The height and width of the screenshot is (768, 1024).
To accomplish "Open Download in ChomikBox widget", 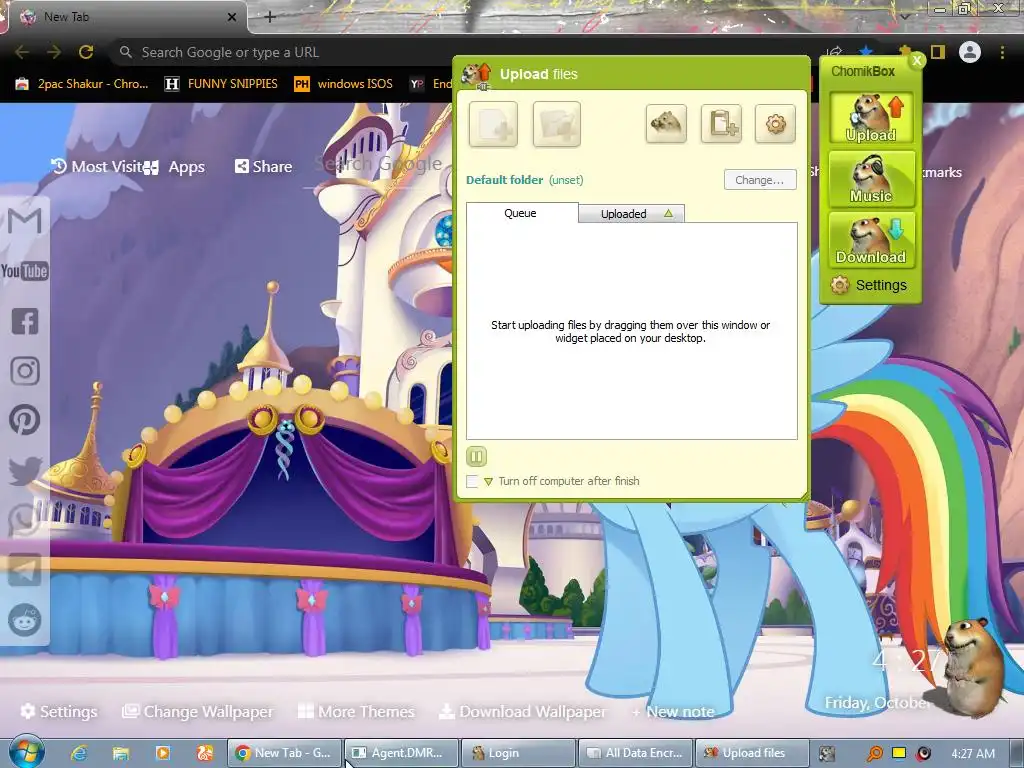I will (871, 240).
